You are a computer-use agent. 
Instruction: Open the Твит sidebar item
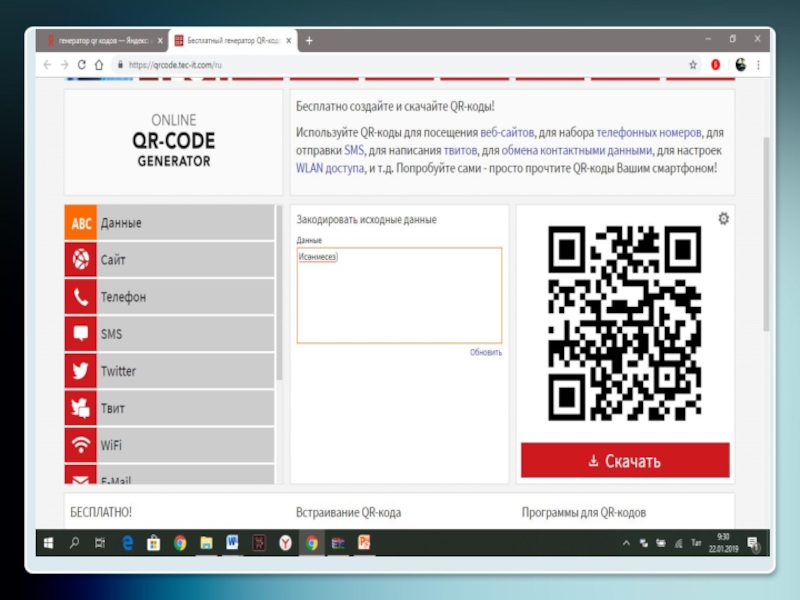170,408
